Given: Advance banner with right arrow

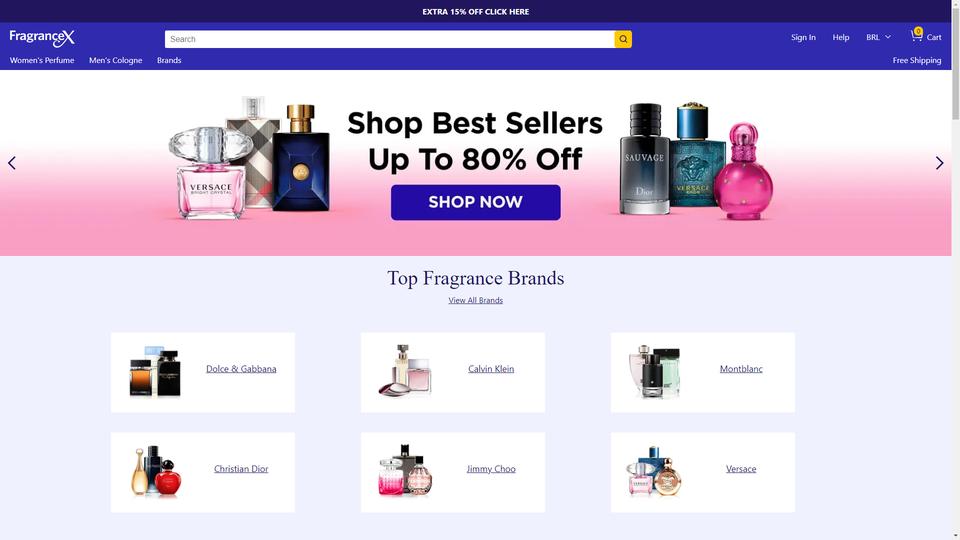Looking at the screenshot, I should pos(939,163).
